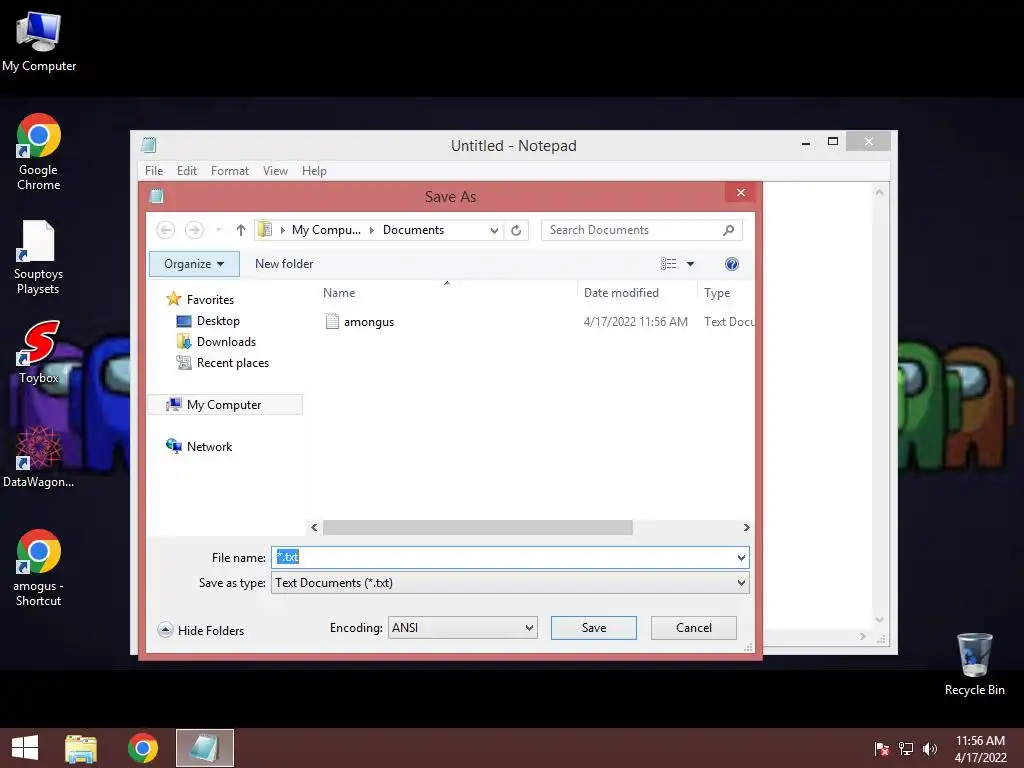1024x768 pixels.
Task: Close the Save As dialog
Action: [x=741, y=192]
